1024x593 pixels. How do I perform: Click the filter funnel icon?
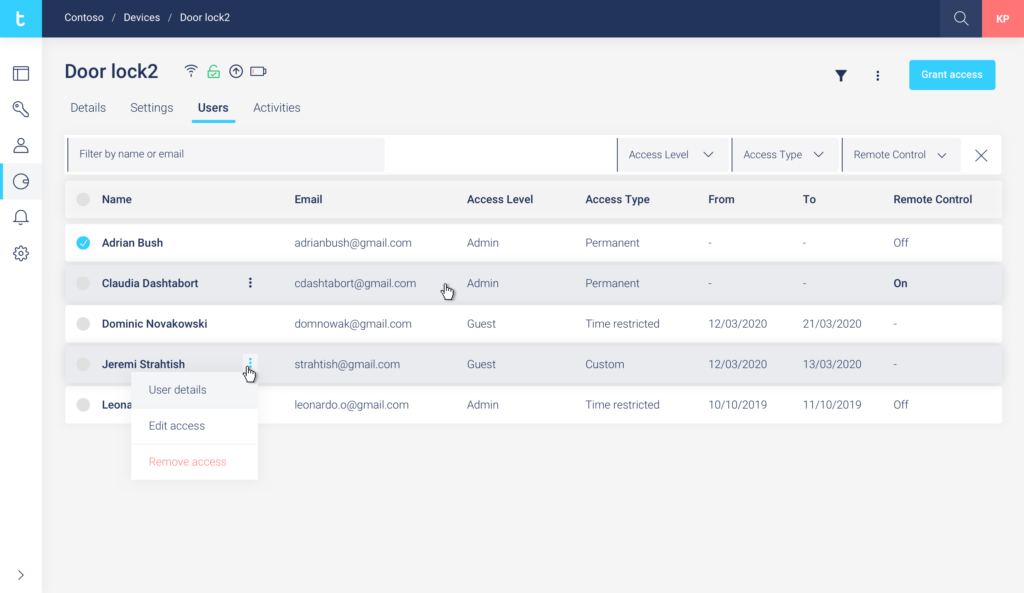tap(841, 76)
